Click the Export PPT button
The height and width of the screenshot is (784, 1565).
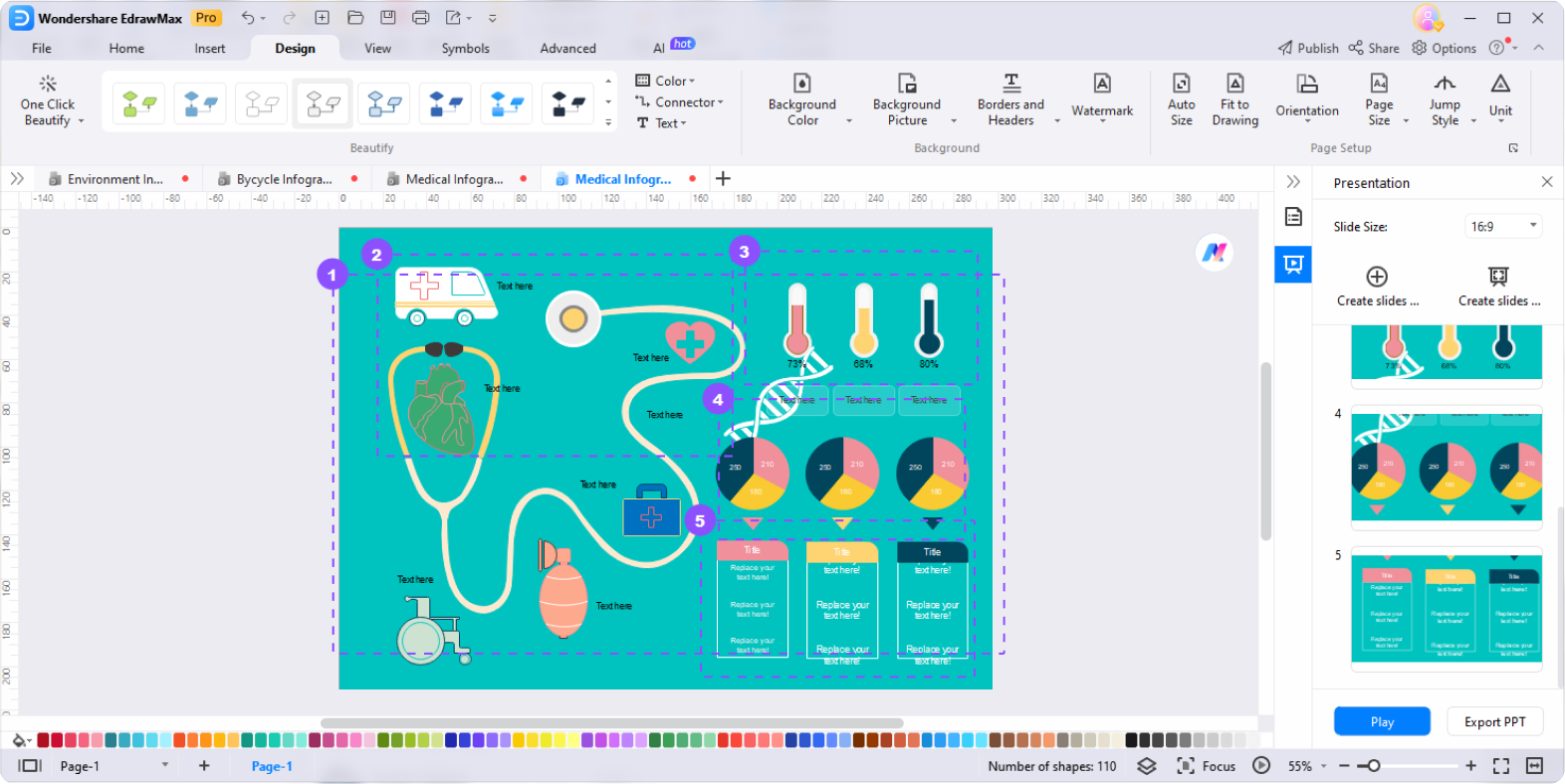click(1494, 721)
